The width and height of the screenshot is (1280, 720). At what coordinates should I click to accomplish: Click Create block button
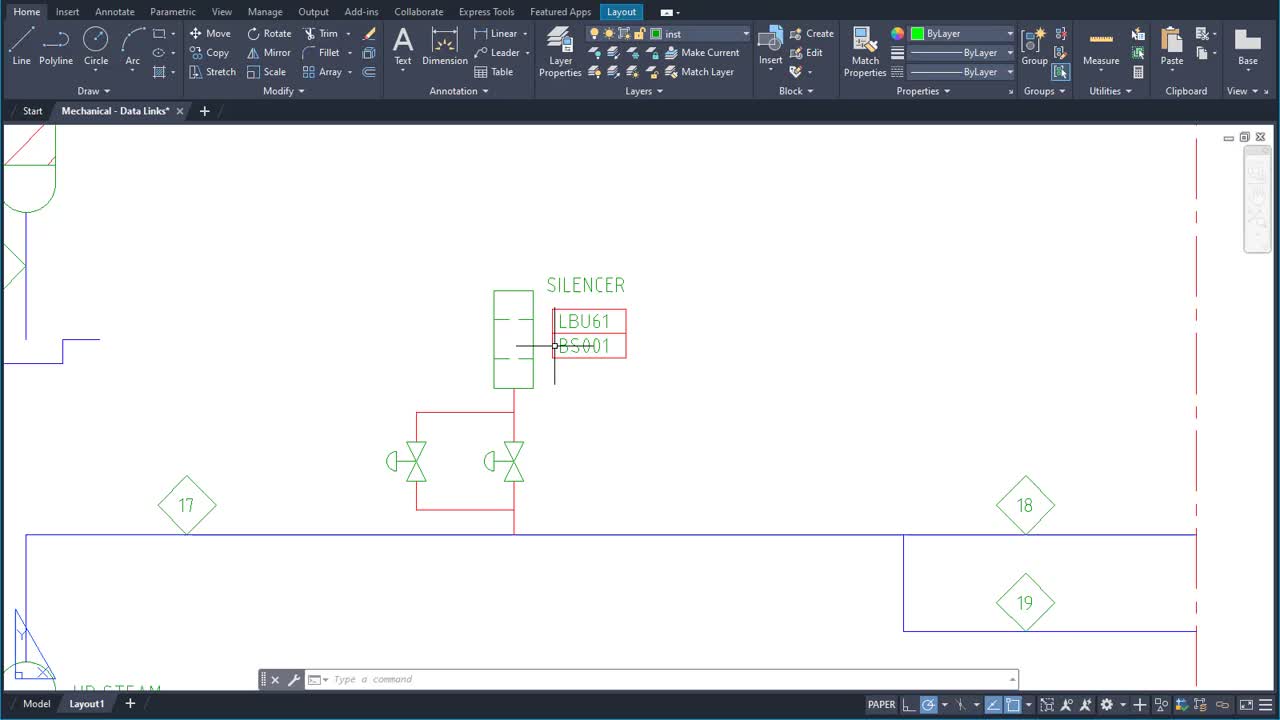pos(811,33)
